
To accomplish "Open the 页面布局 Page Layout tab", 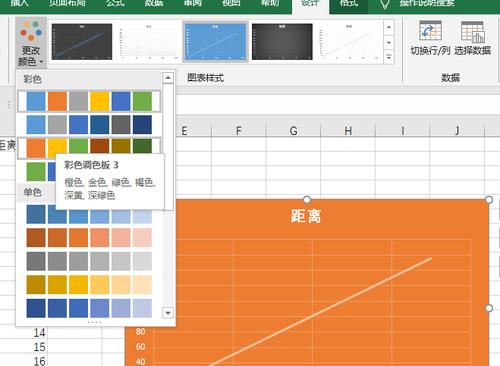I will (67, 3).
